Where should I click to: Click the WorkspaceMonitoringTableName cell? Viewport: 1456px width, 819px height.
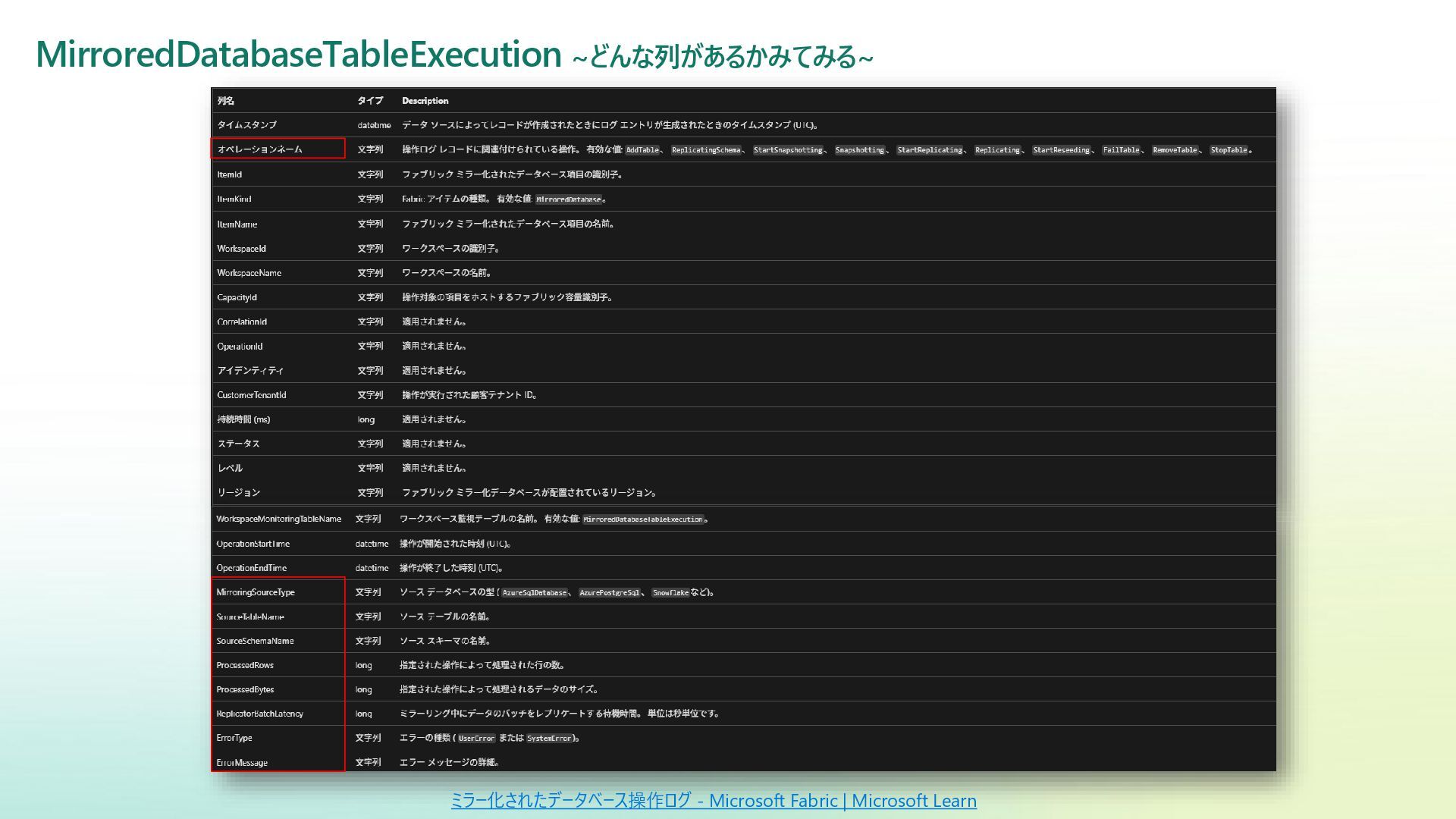point(278,519)
